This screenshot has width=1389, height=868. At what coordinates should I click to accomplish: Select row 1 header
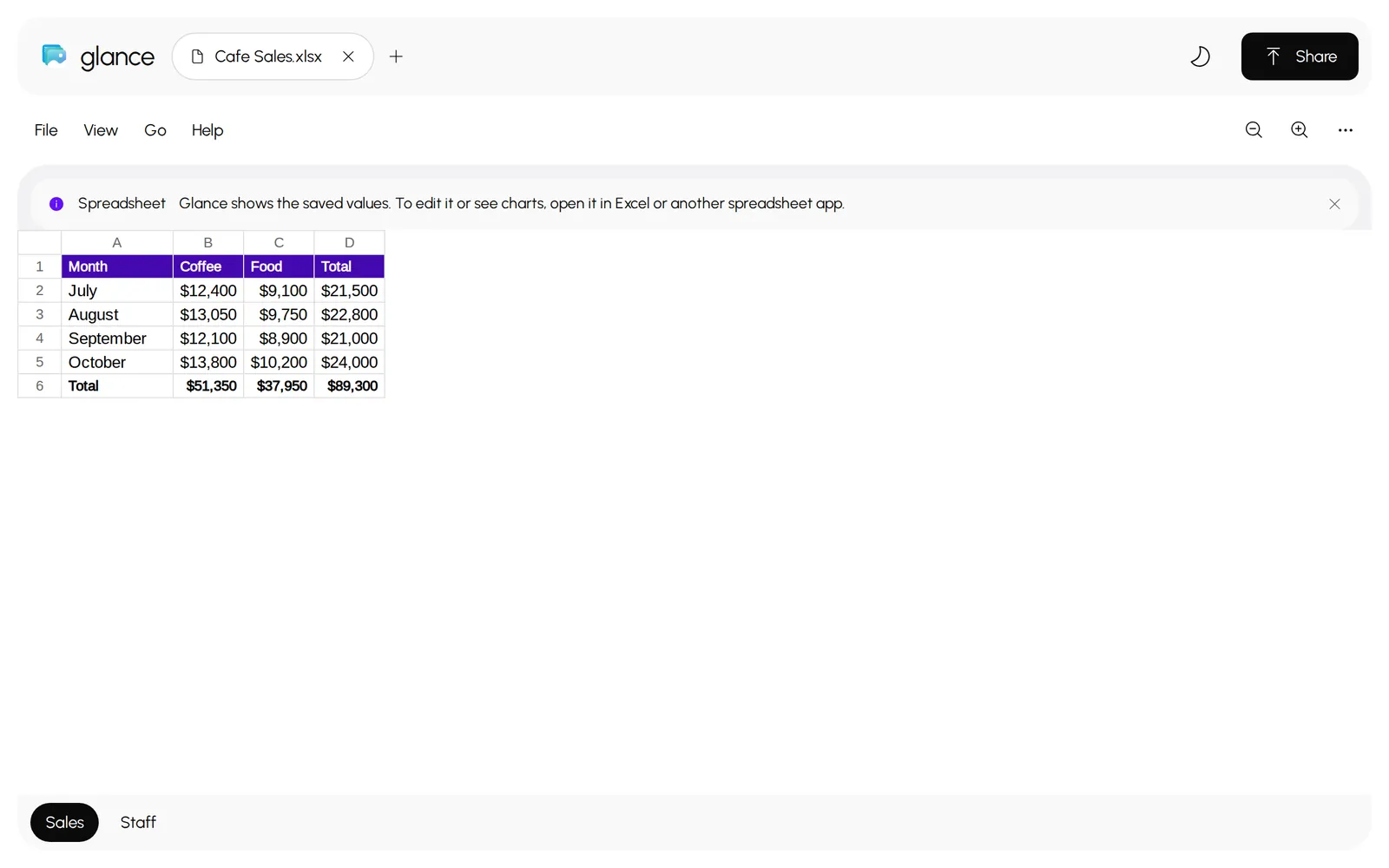coord(39,266)
